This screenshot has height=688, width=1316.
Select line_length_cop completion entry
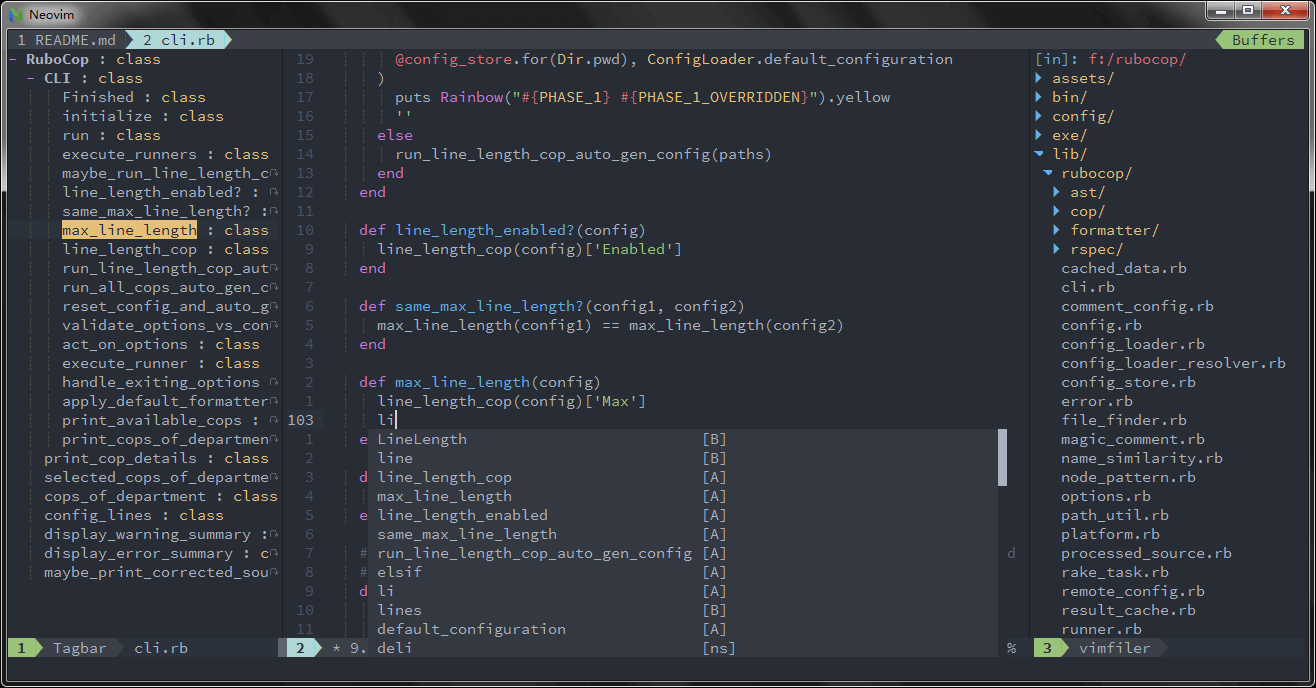click(683, 477)
